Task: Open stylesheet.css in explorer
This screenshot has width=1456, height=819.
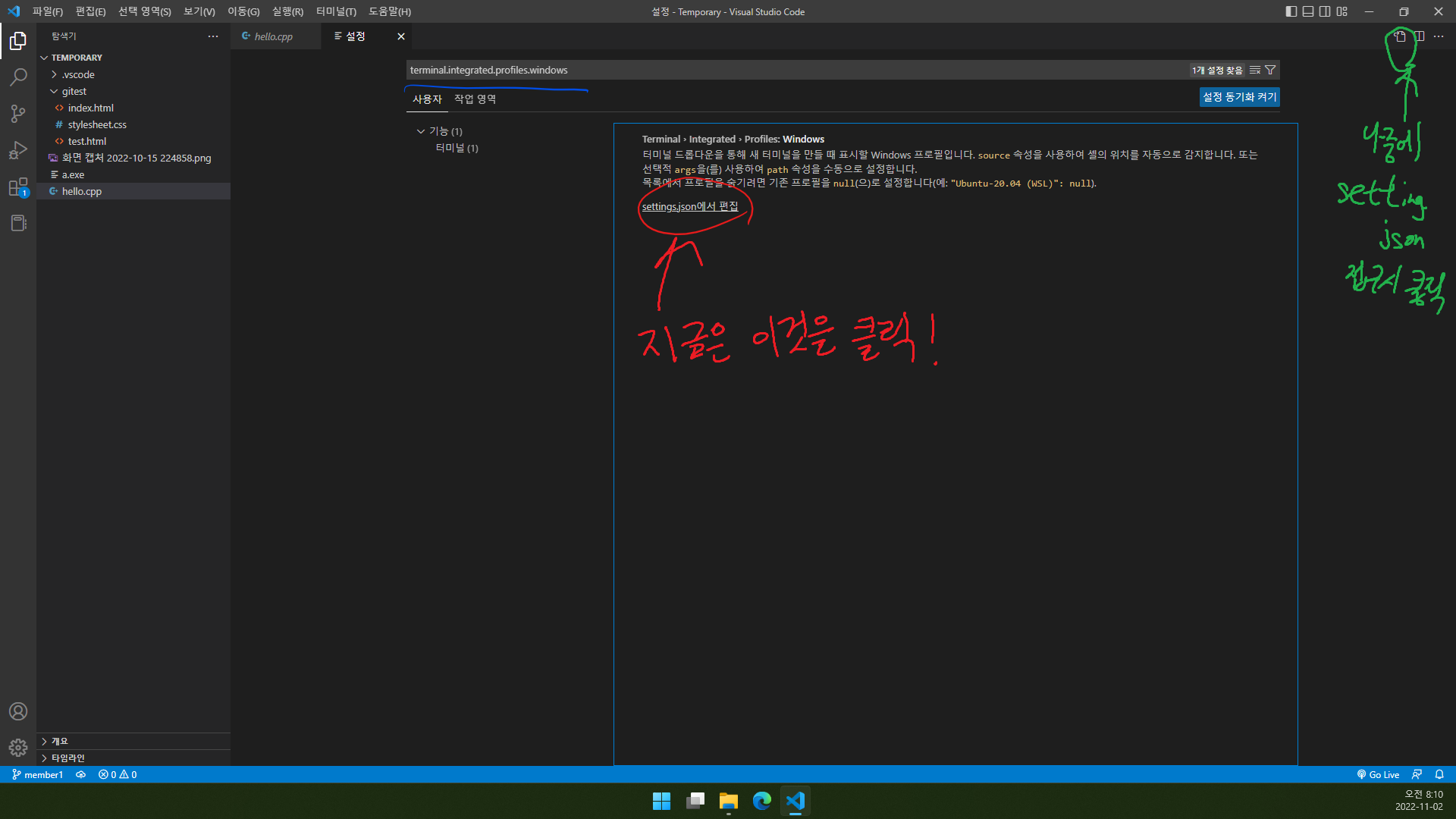Action: coord(133,124)
